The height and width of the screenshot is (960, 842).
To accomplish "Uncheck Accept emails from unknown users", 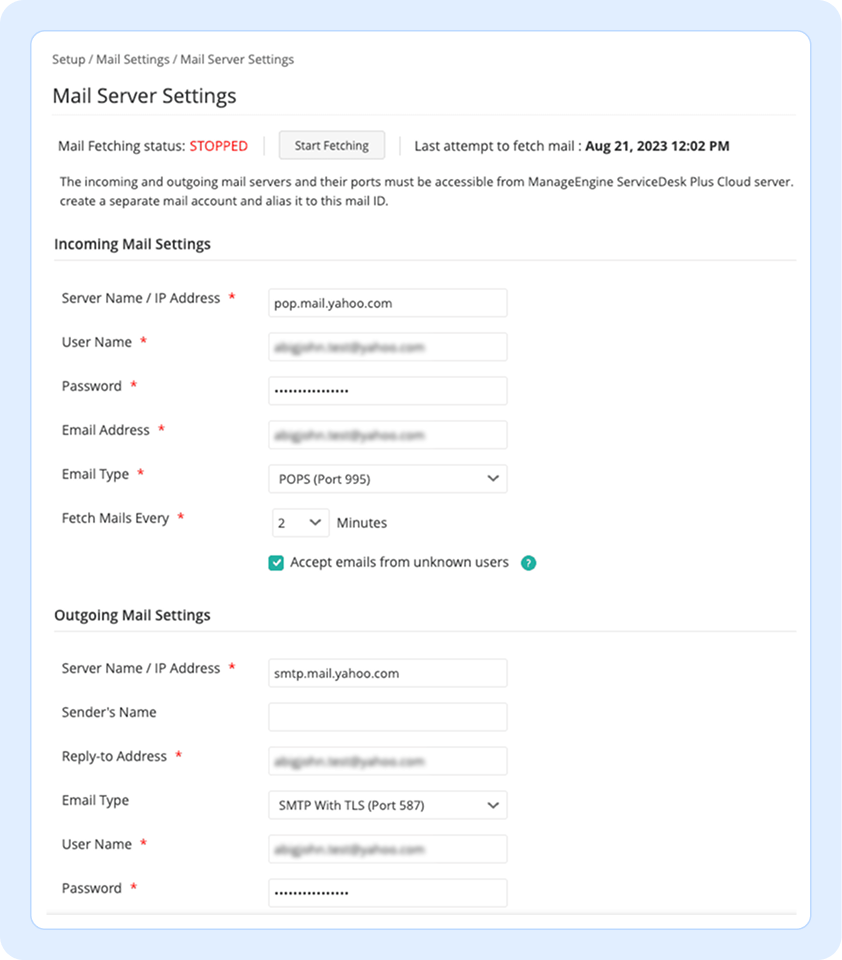I will click(x=276, y=562).
